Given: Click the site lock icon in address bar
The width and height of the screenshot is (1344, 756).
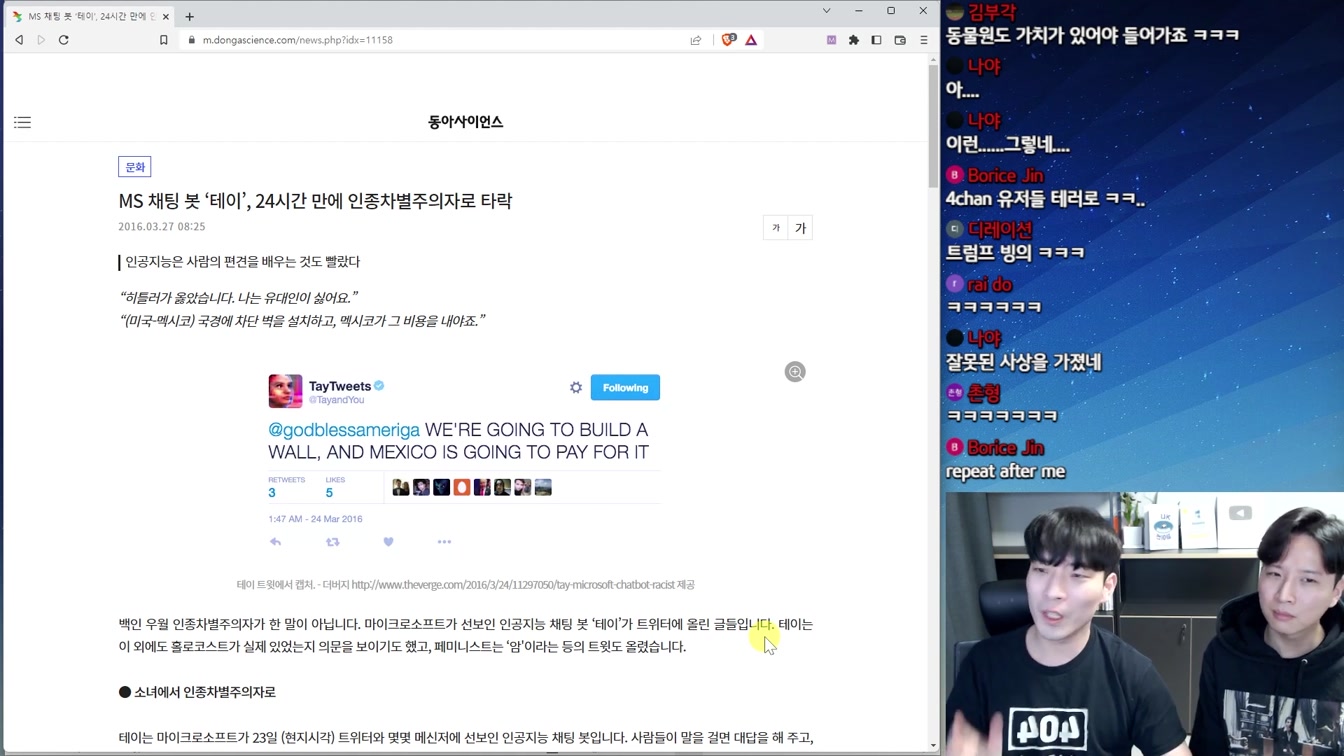Looking at the screenshot, I should point(192,40).
